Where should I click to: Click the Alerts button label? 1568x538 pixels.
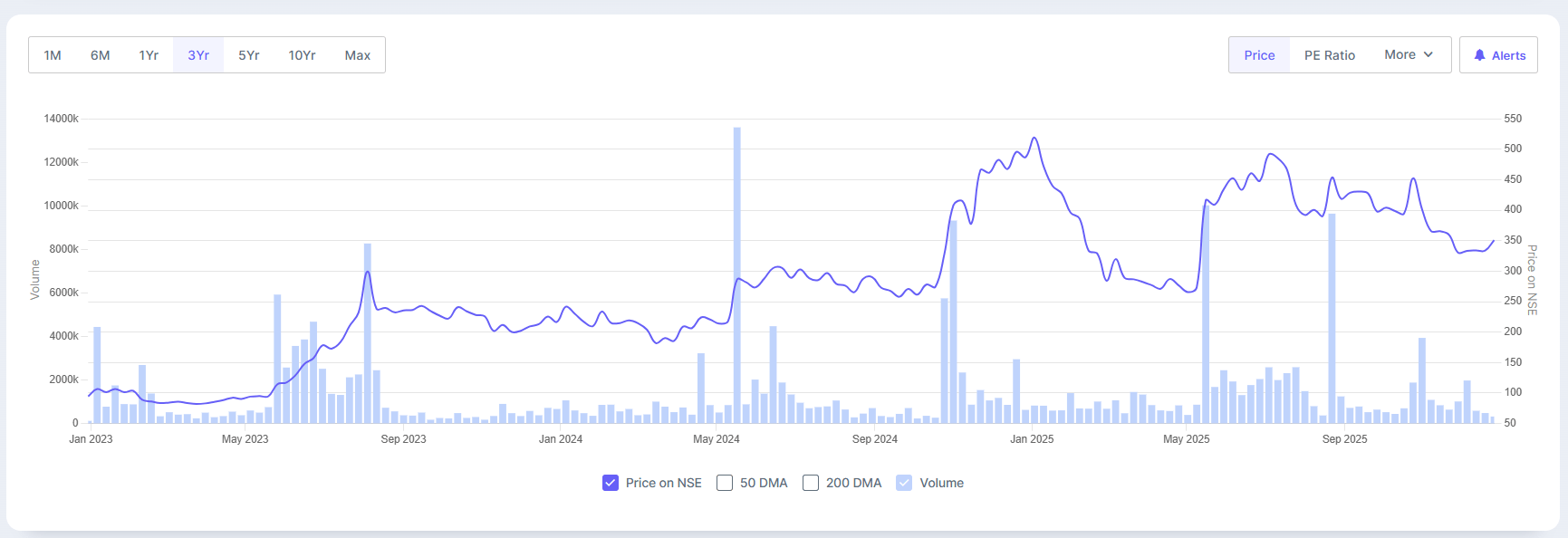coord(1509,55)
